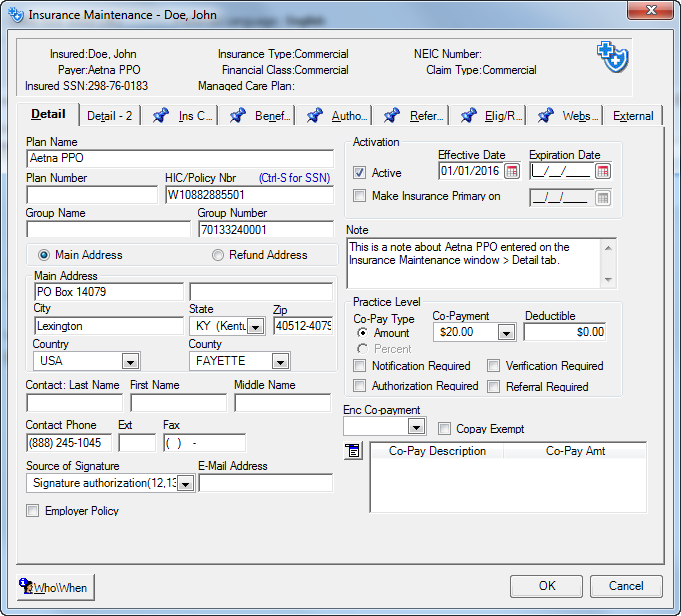The height and width of the screenshot is (616, 681).
Task: Enable Copay Exempt checkbox
Action: pos(445,429)
